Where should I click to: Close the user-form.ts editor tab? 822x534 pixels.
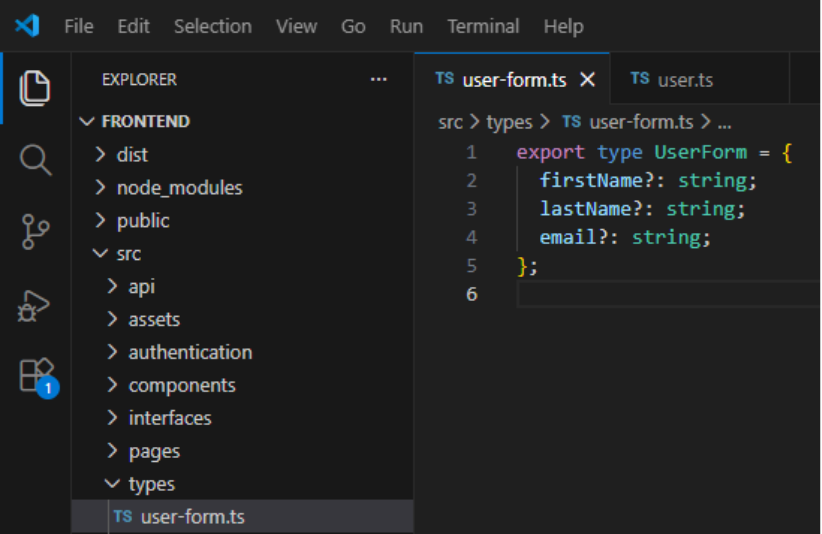[x=588, y=80]
